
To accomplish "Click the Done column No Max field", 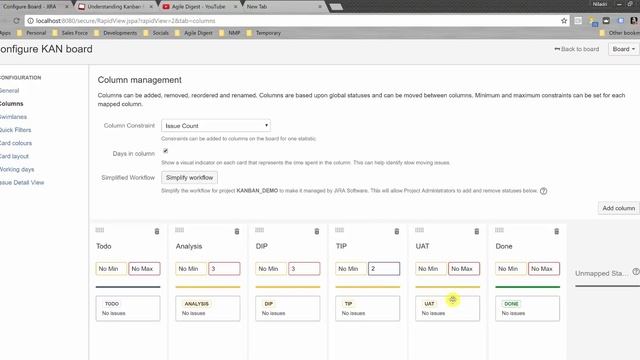I will tap(544, 269).
